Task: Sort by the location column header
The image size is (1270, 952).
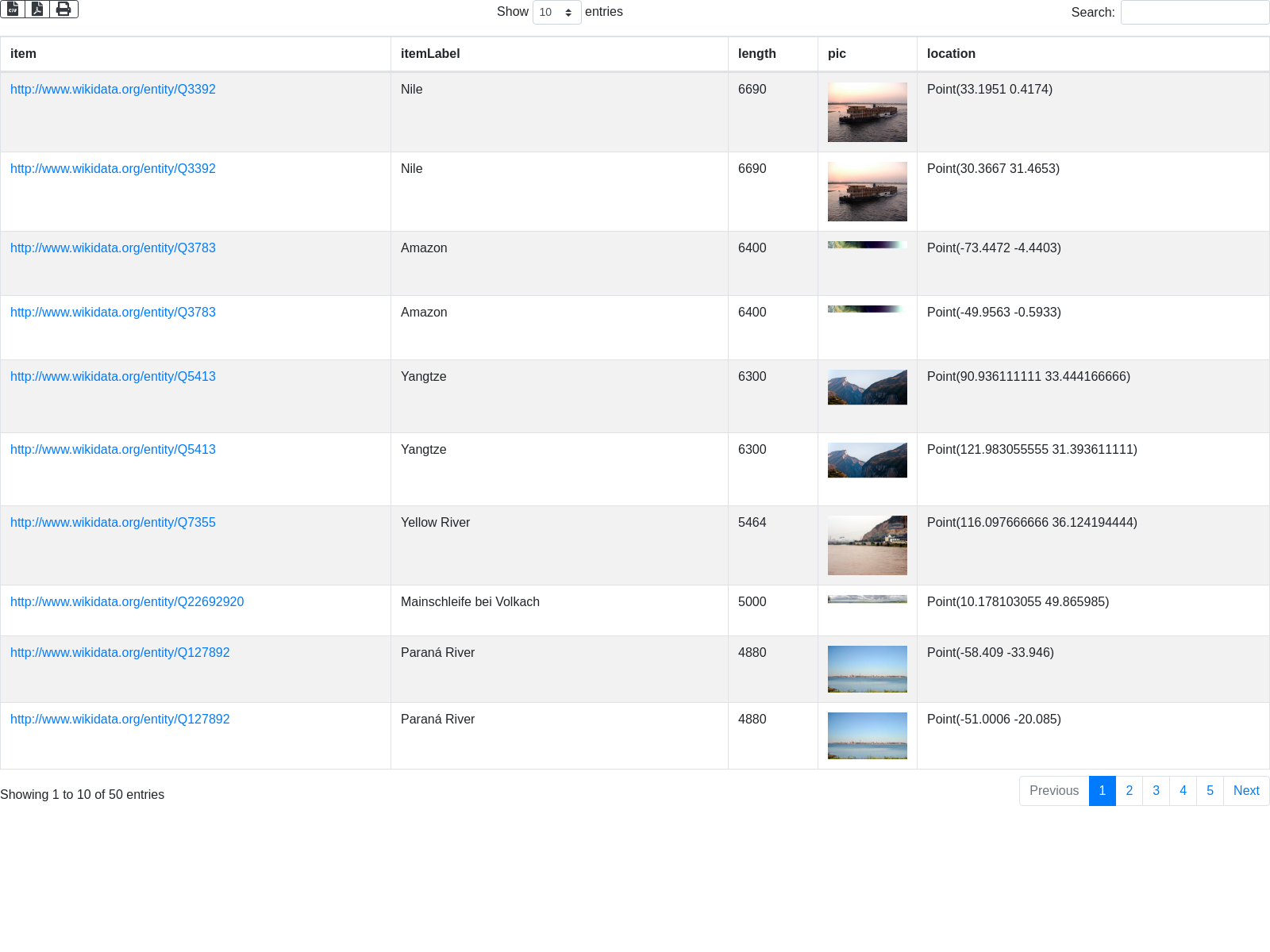Action: (951, 54)
